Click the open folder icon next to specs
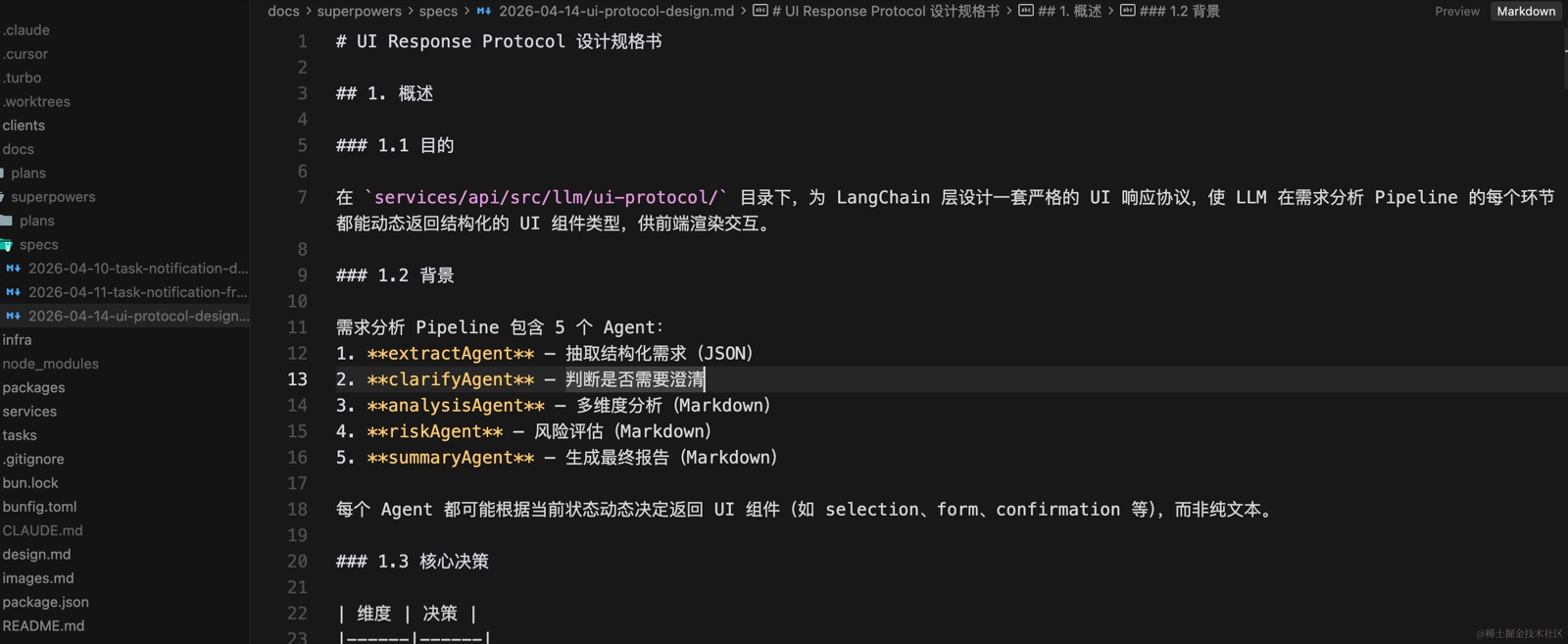Viewport: 1568px width, 644px height. coord(6,245)
